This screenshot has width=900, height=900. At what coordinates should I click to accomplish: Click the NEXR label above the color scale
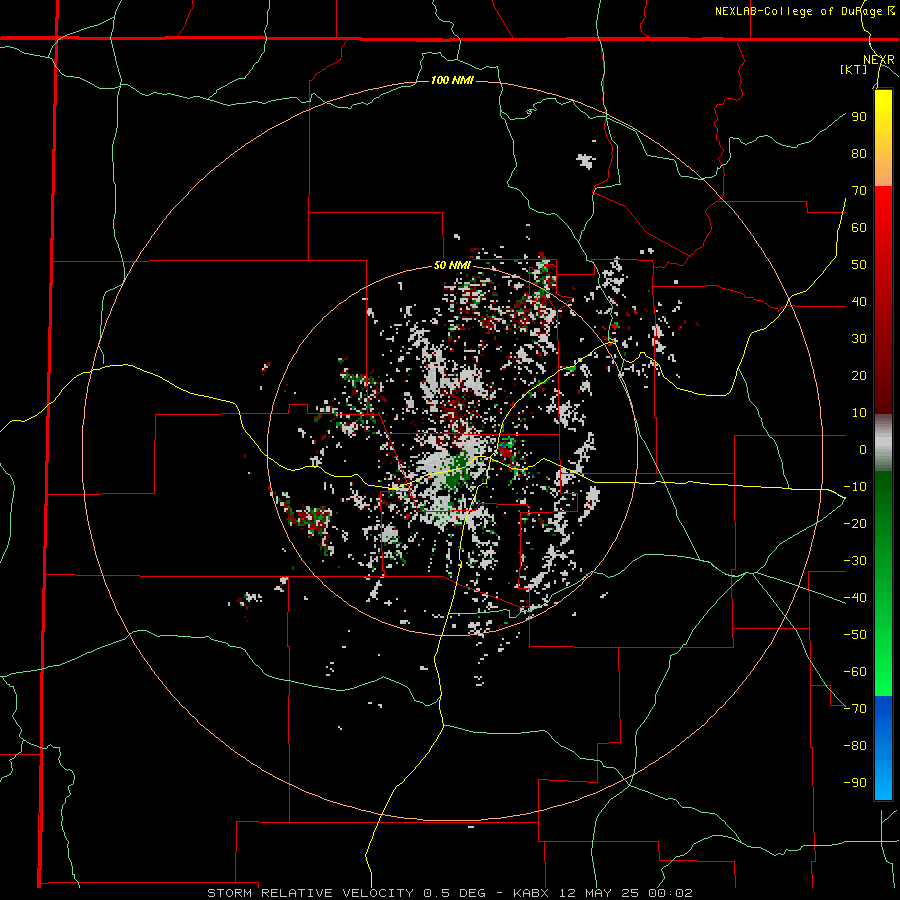(879, 60)
